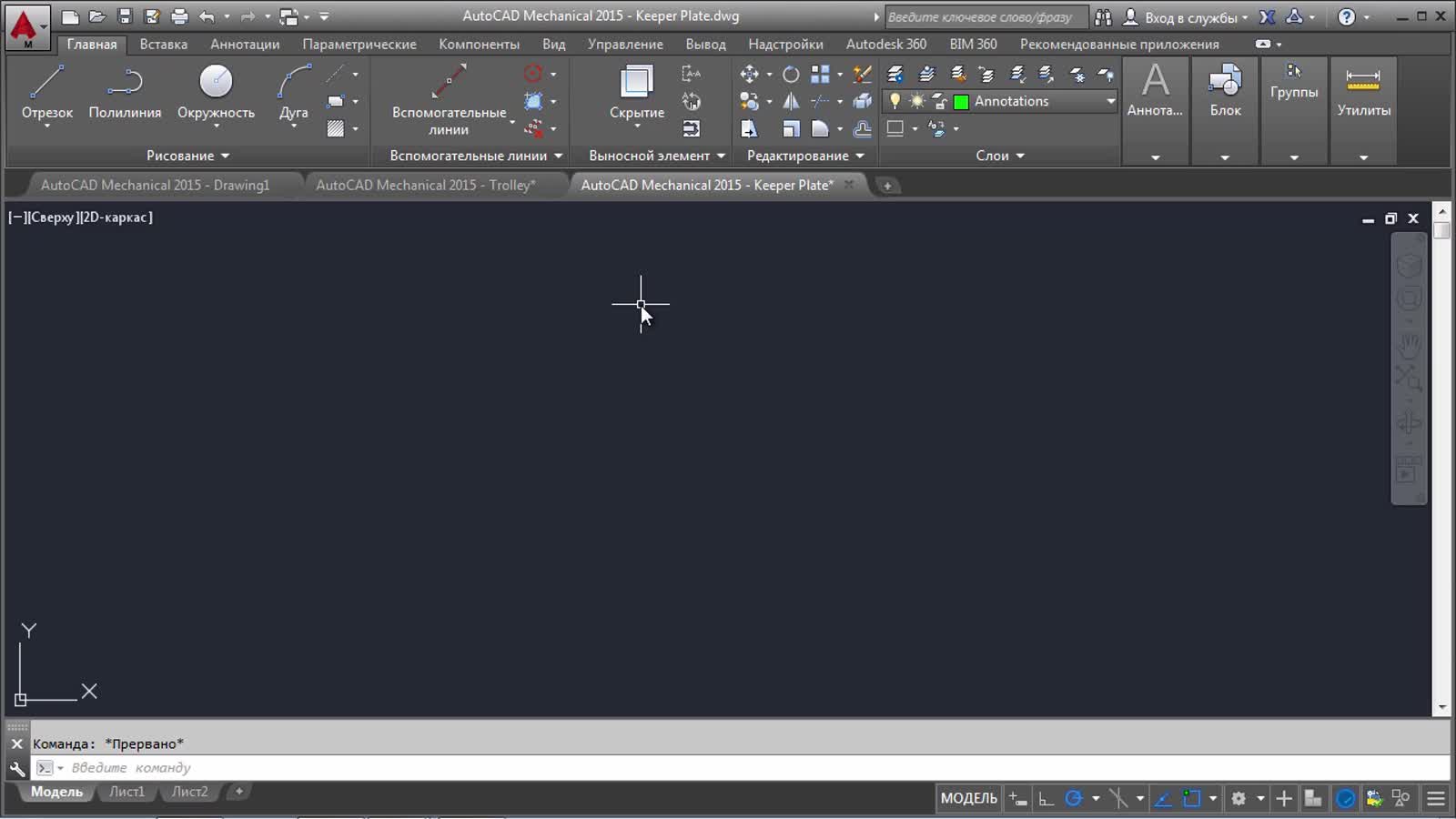Viewport: 1456px width, 819px height.
Task: Expand the Редактирование panel
Action: click(805, 156)
